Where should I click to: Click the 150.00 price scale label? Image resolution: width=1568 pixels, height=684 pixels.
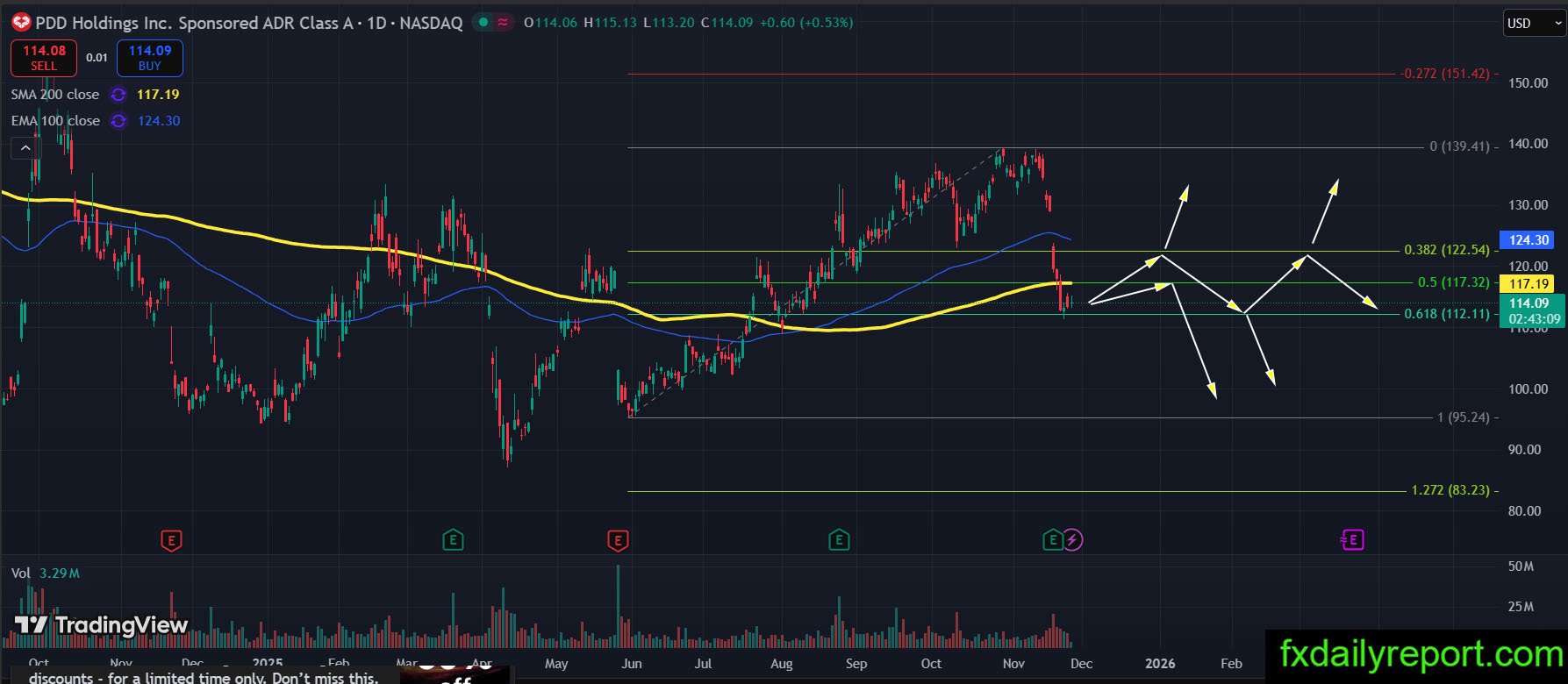tap(1529, 83)
